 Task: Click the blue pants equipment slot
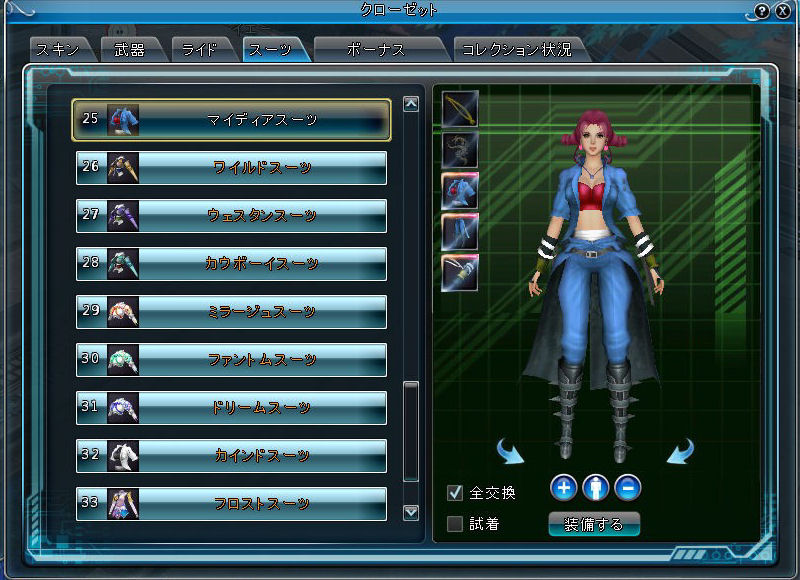(x=460, y=232)
